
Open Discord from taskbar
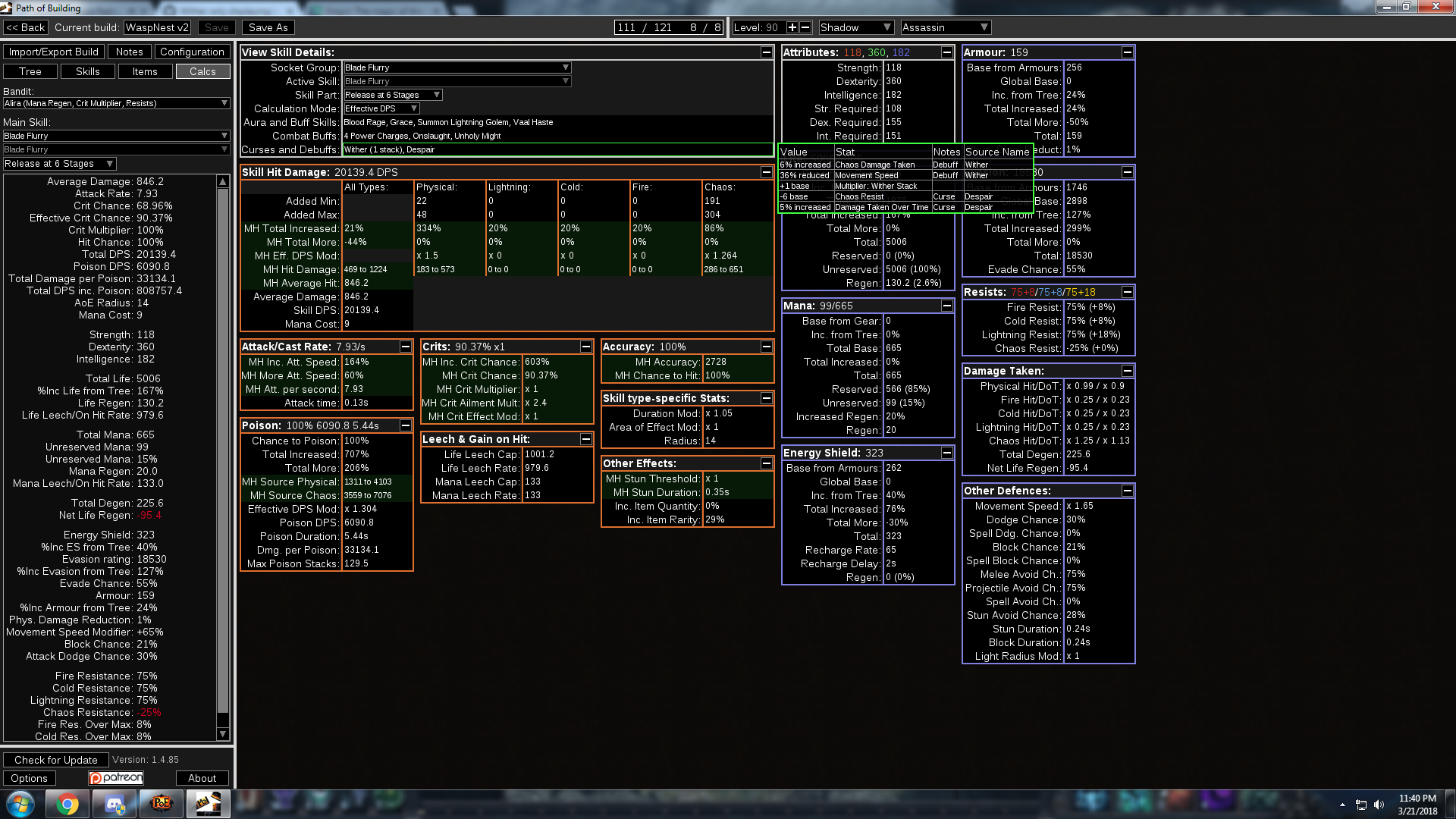coord(115,804)
